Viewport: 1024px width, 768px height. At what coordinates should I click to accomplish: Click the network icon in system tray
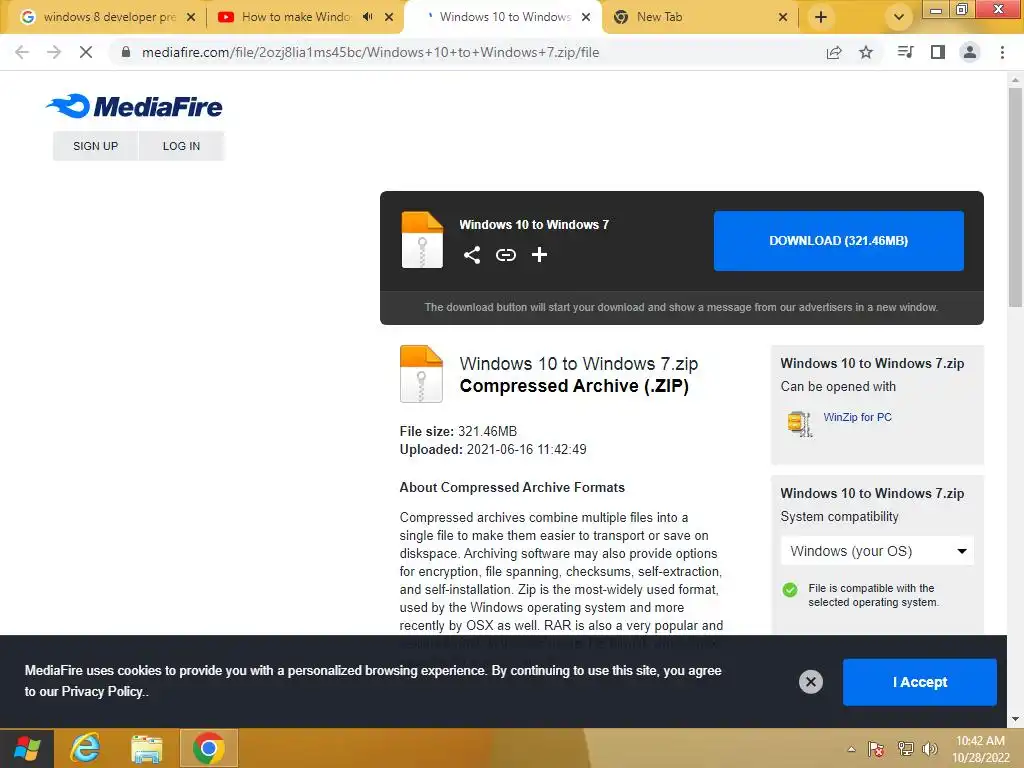coord(905,749)
